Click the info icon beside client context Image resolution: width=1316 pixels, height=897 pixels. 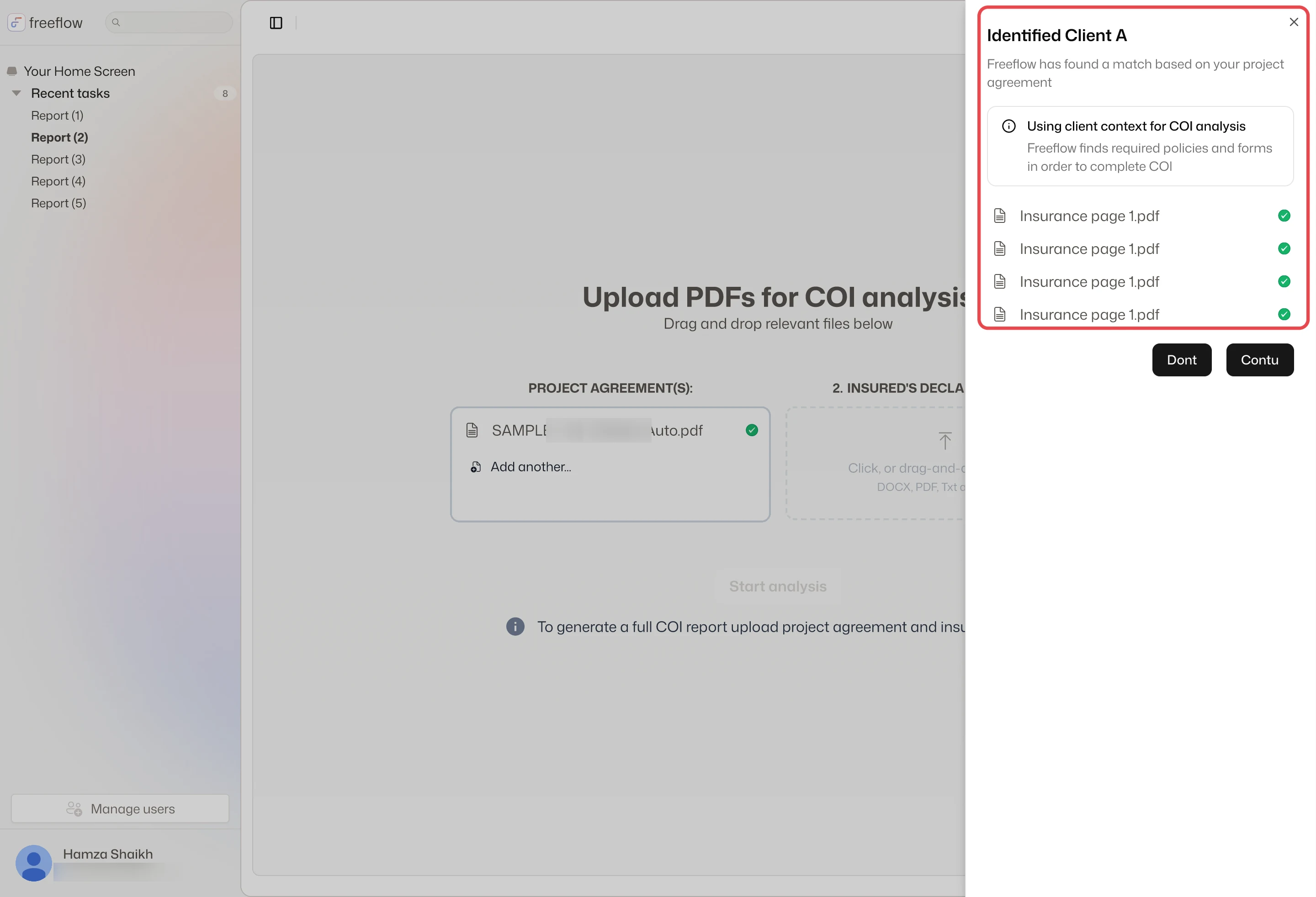pyautogui.click(x=1008, y=126)
